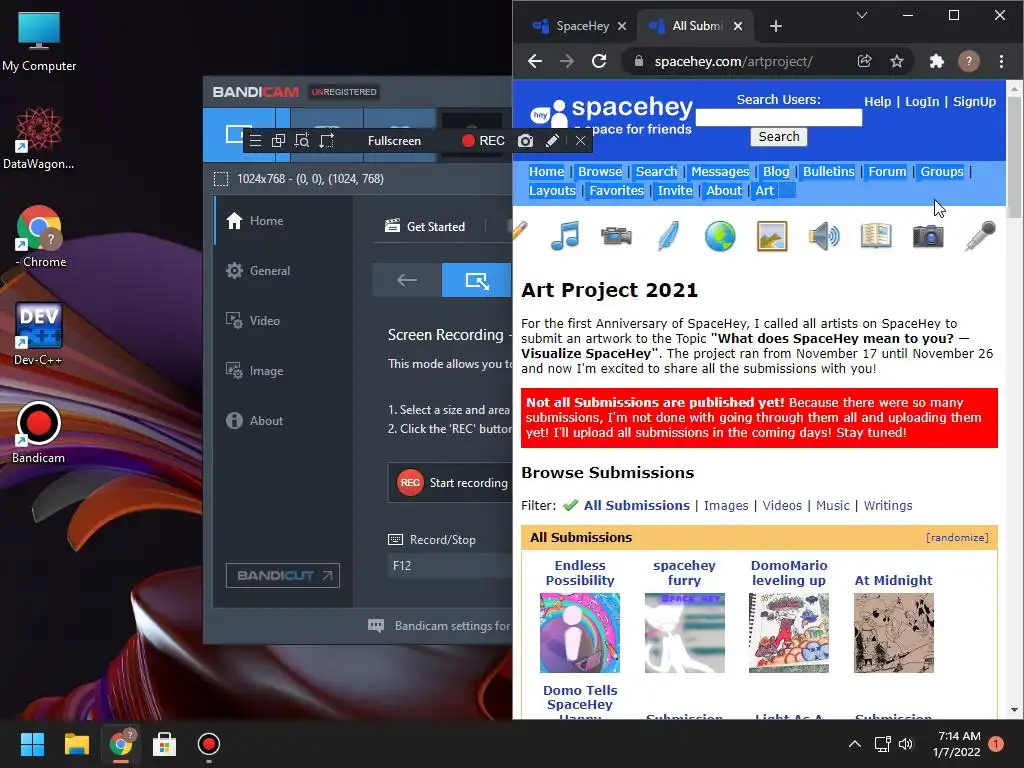Filter submissions by Videos
Image resolution: width=1024 pixels, height=768 pixels.
pyautogui.click(x=782, y=505)
